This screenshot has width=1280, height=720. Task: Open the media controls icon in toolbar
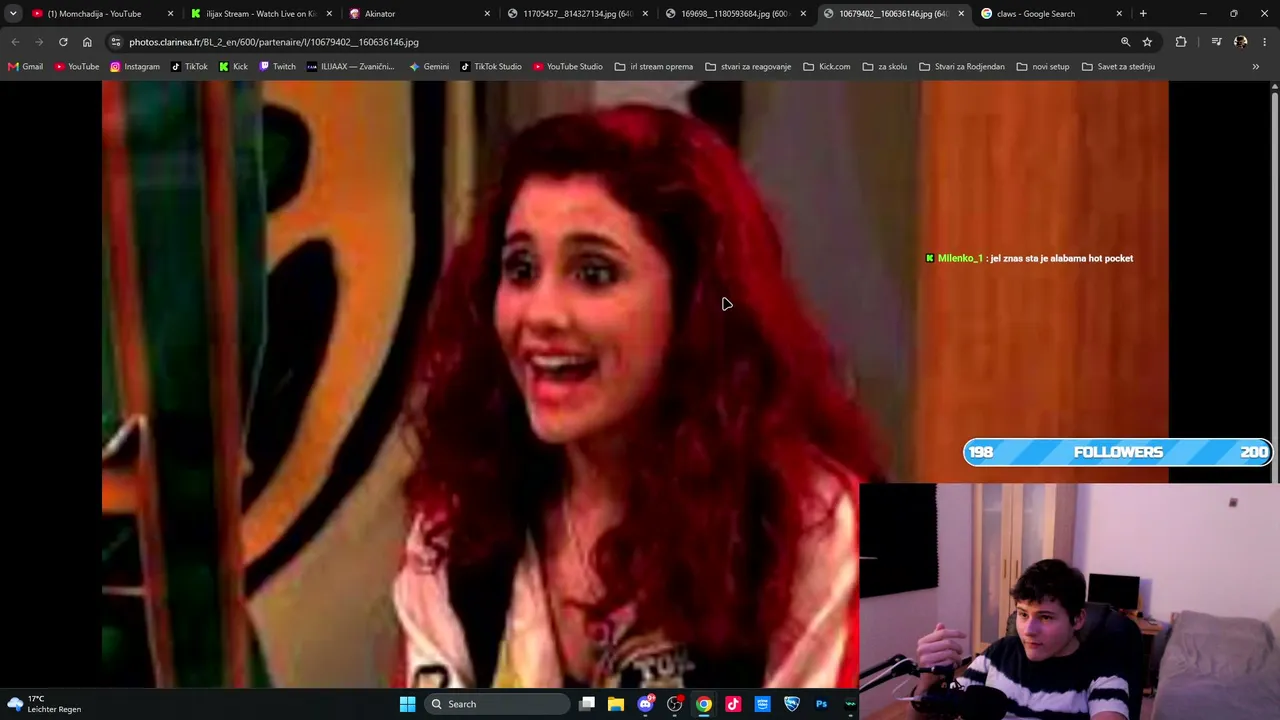tap(1216, 42)
